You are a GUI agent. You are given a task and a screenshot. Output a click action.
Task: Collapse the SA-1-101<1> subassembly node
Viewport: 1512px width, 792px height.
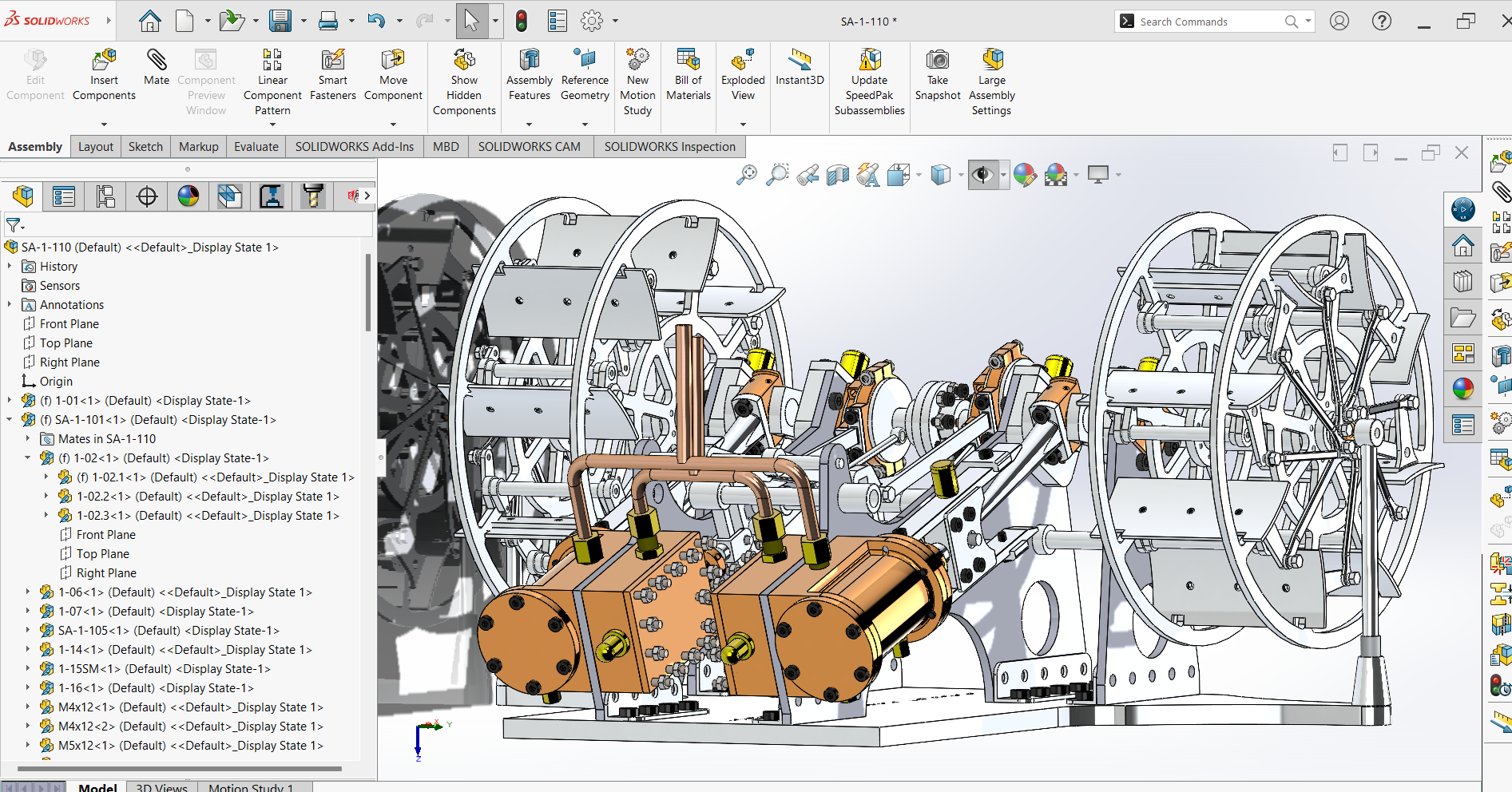pyautogui.click(x=10, y=419)
